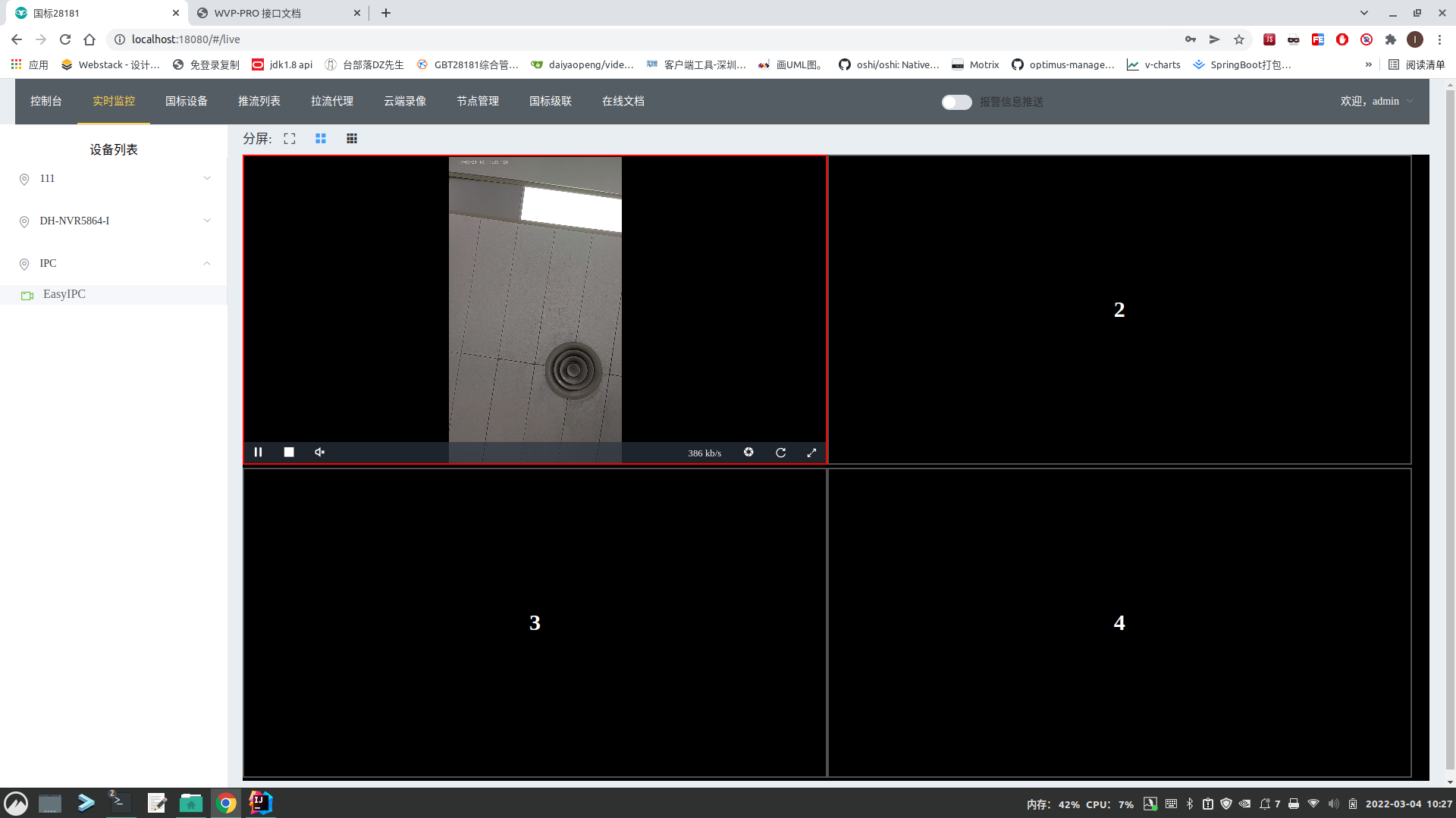Open volume control in system tray
Viewport: 1456px width, 818px height.
tap(1334, 804)
